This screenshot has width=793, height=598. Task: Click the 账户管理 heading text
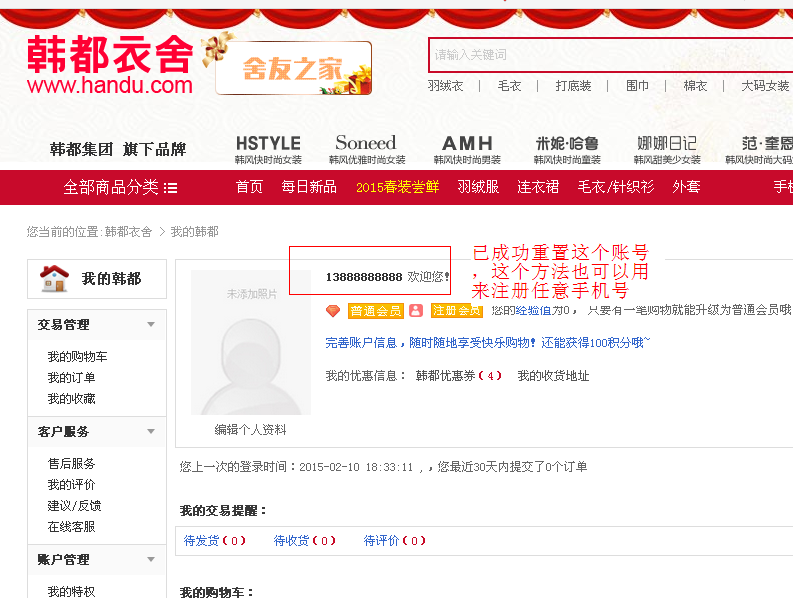tap(63, 560)
